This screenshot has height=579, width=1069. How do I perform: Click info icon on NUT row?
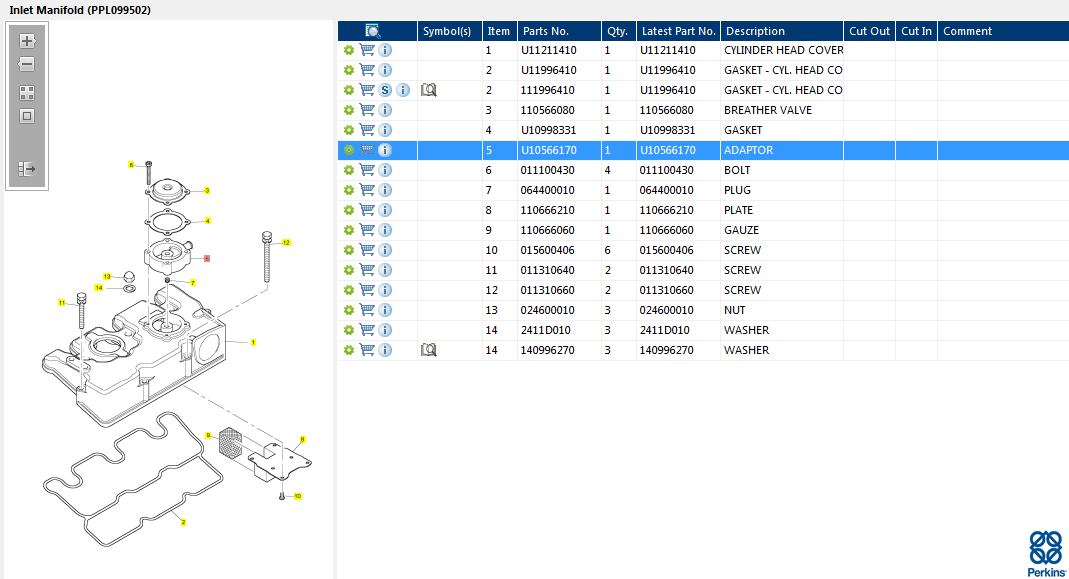[385, 310]
